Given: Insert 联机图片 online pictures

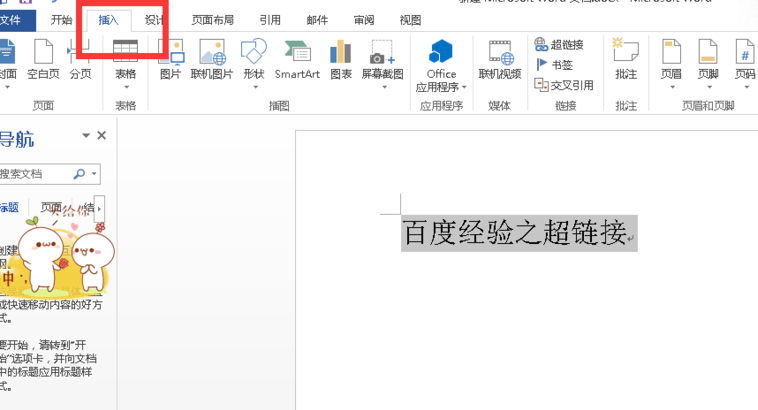Looking at the screenshot, I should 212,60.
